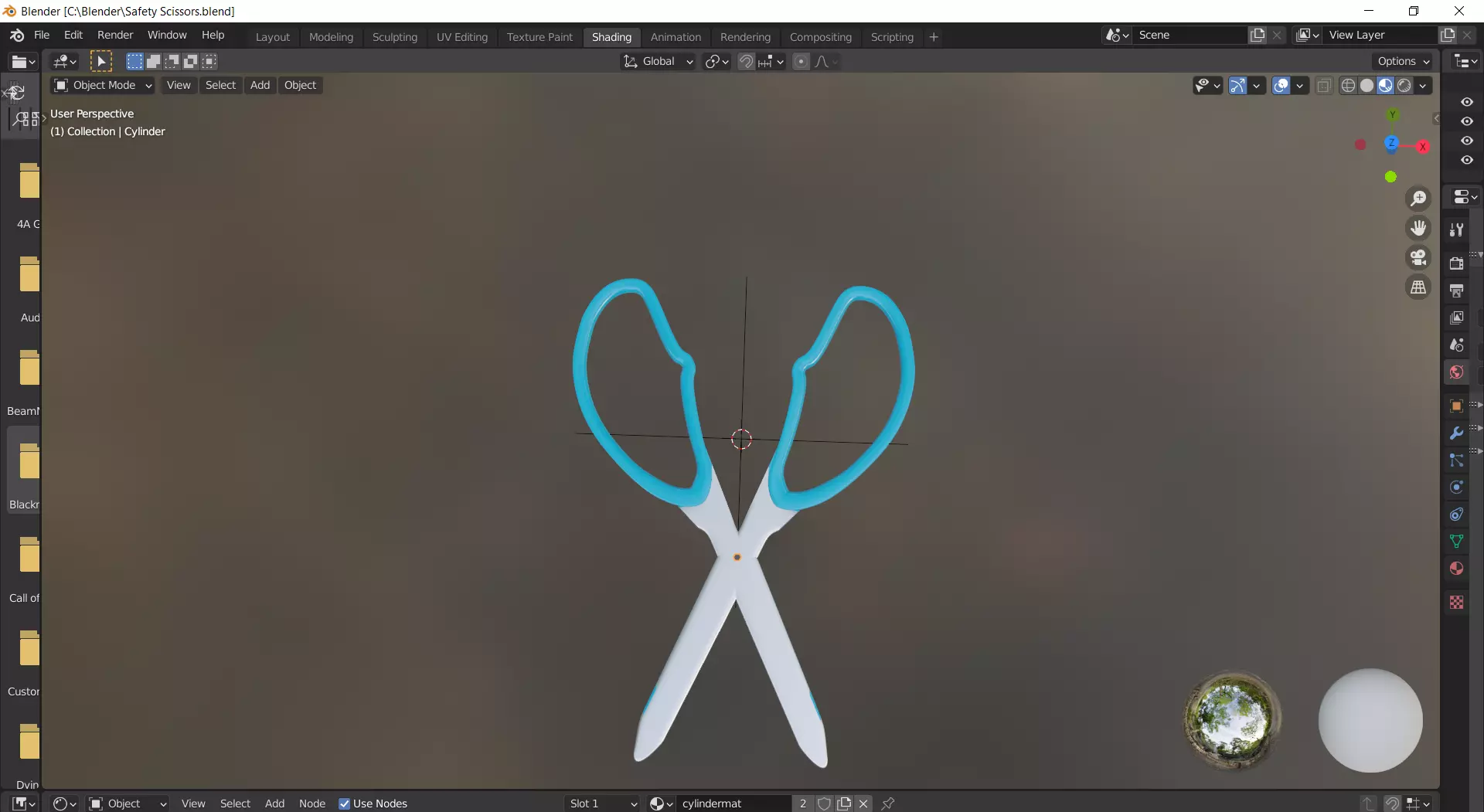Viewport: 1484px width, 812px height.
Task: Click the Set new selection mode icon
Action: pos(134,61)
